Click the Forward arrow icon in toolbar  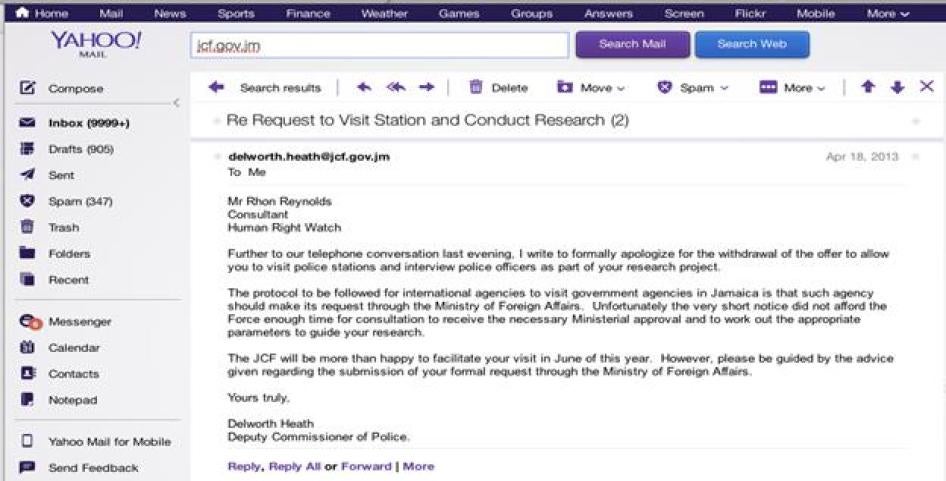pyautogui.click(x=427, y=88)
